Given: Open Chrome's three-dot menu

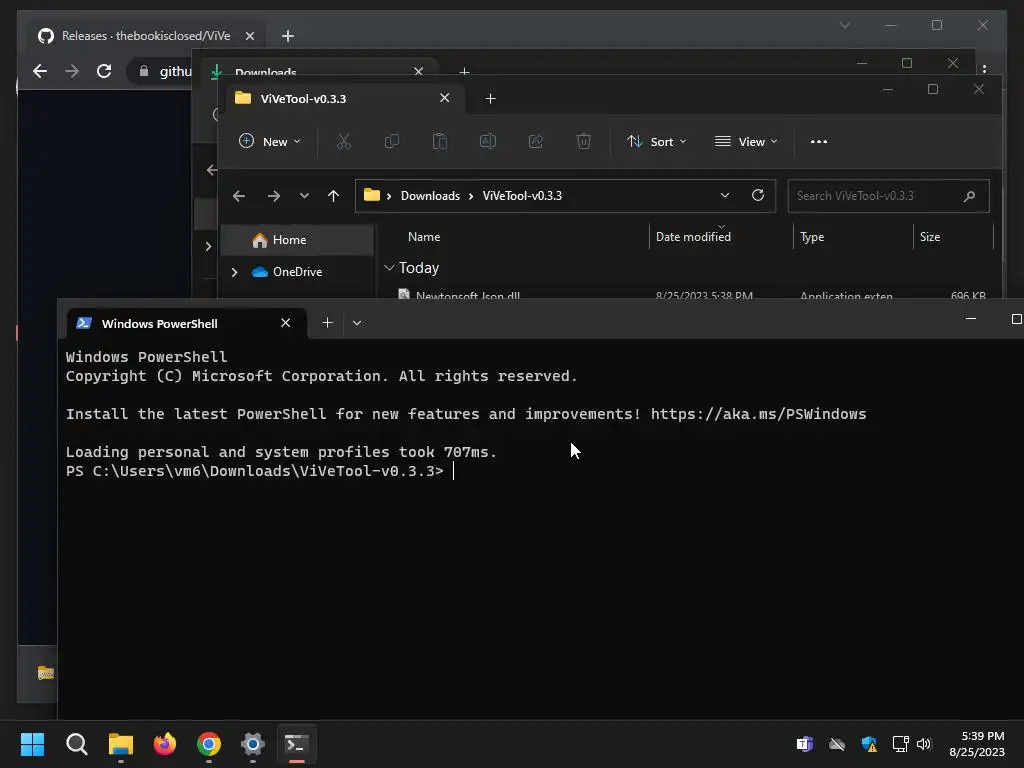Looking at the screenshot, I should (x=984, y=69).
